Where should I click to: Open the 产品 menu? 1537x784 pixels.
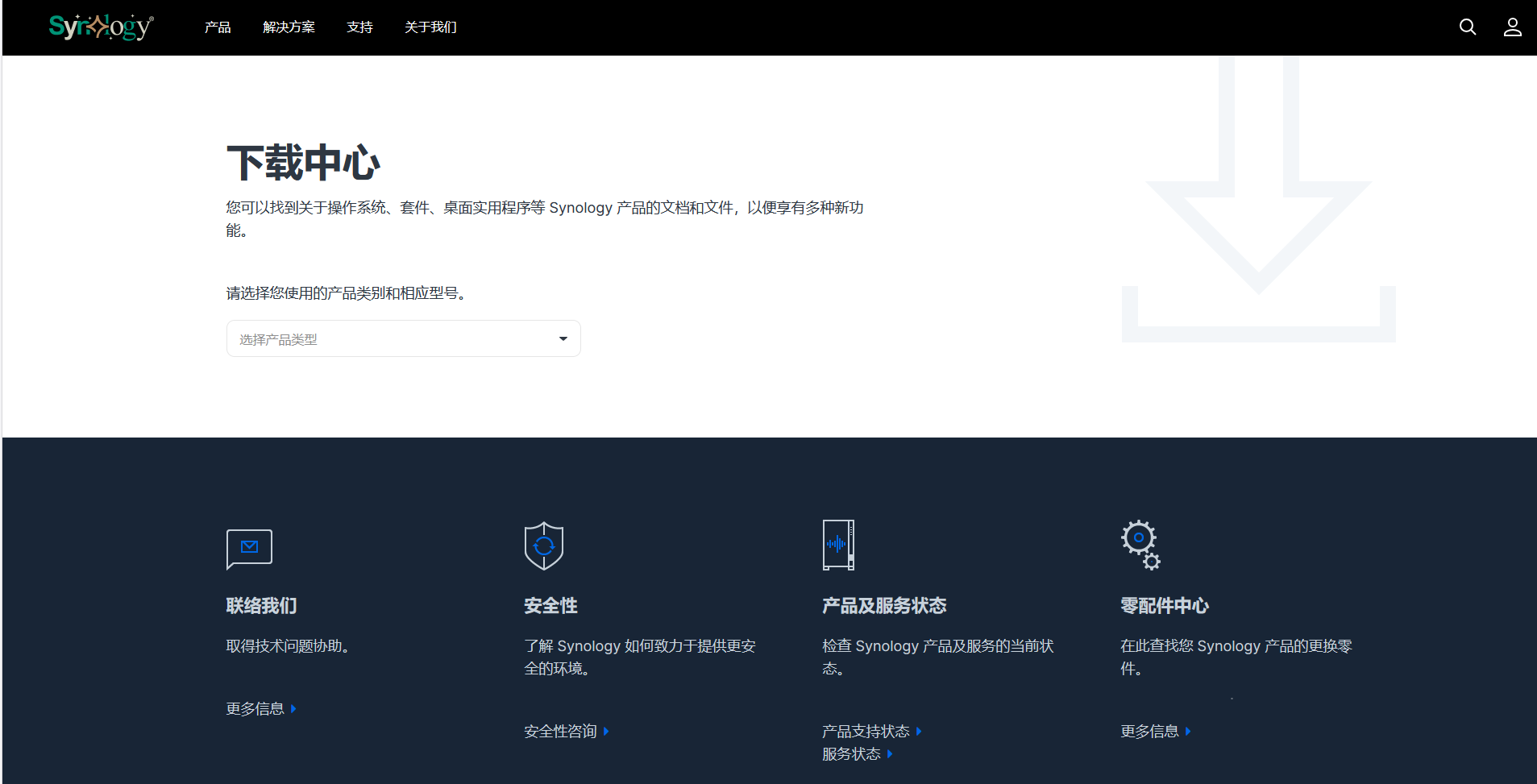[218, 27]
